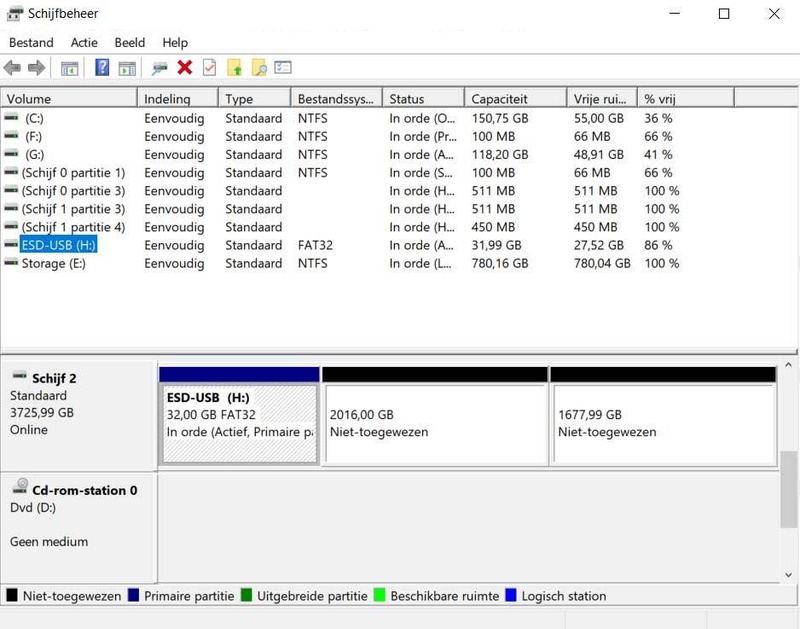Viewport: 800px width, 629px height.
Task: Select the highlighted ESD-USB (H:) volume name
Action: tap(58, 245)
